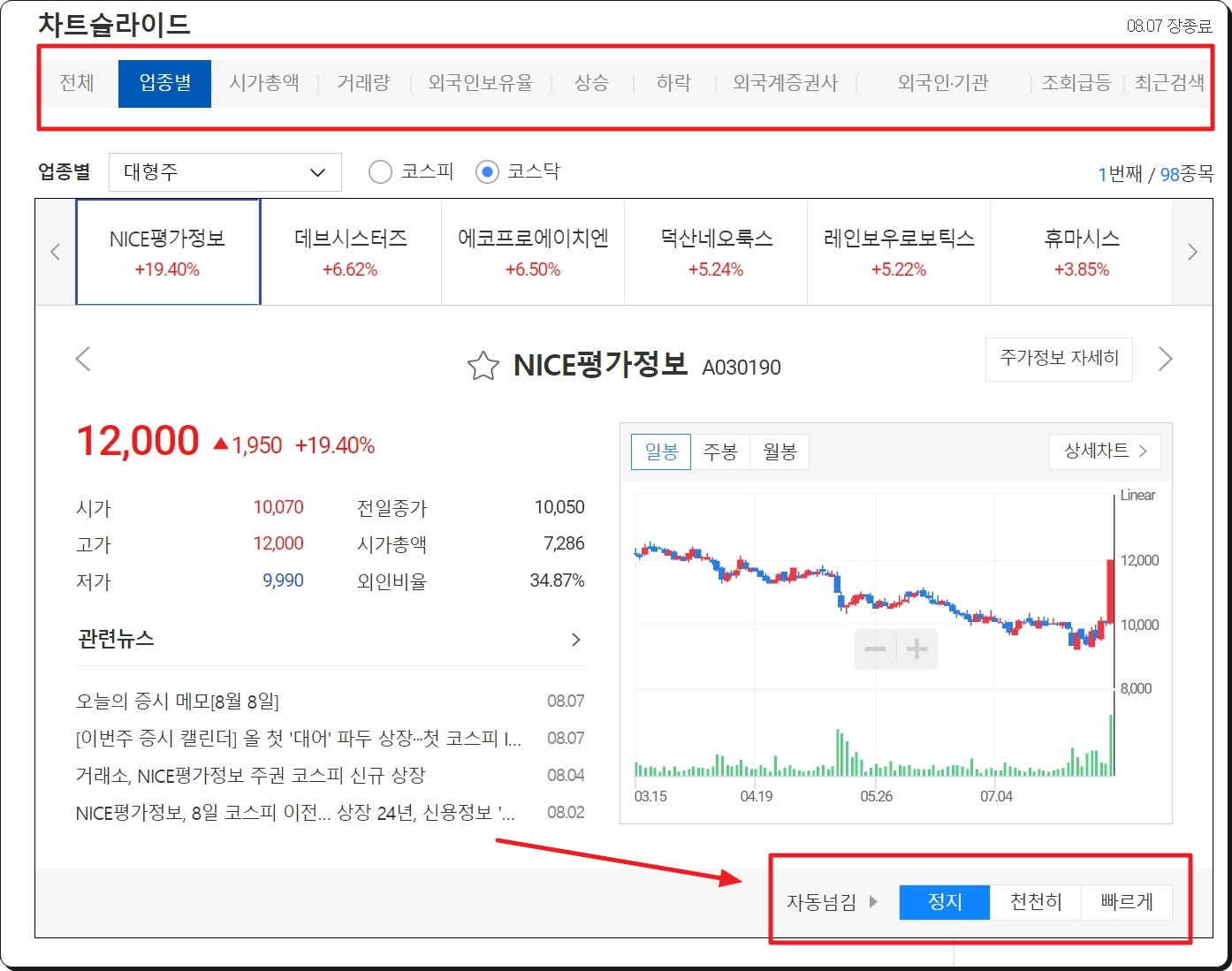This screenshot has width=1232, height=971.
Task: Switch to the 최근검색 tab
Action: [x=1170, y=83]
